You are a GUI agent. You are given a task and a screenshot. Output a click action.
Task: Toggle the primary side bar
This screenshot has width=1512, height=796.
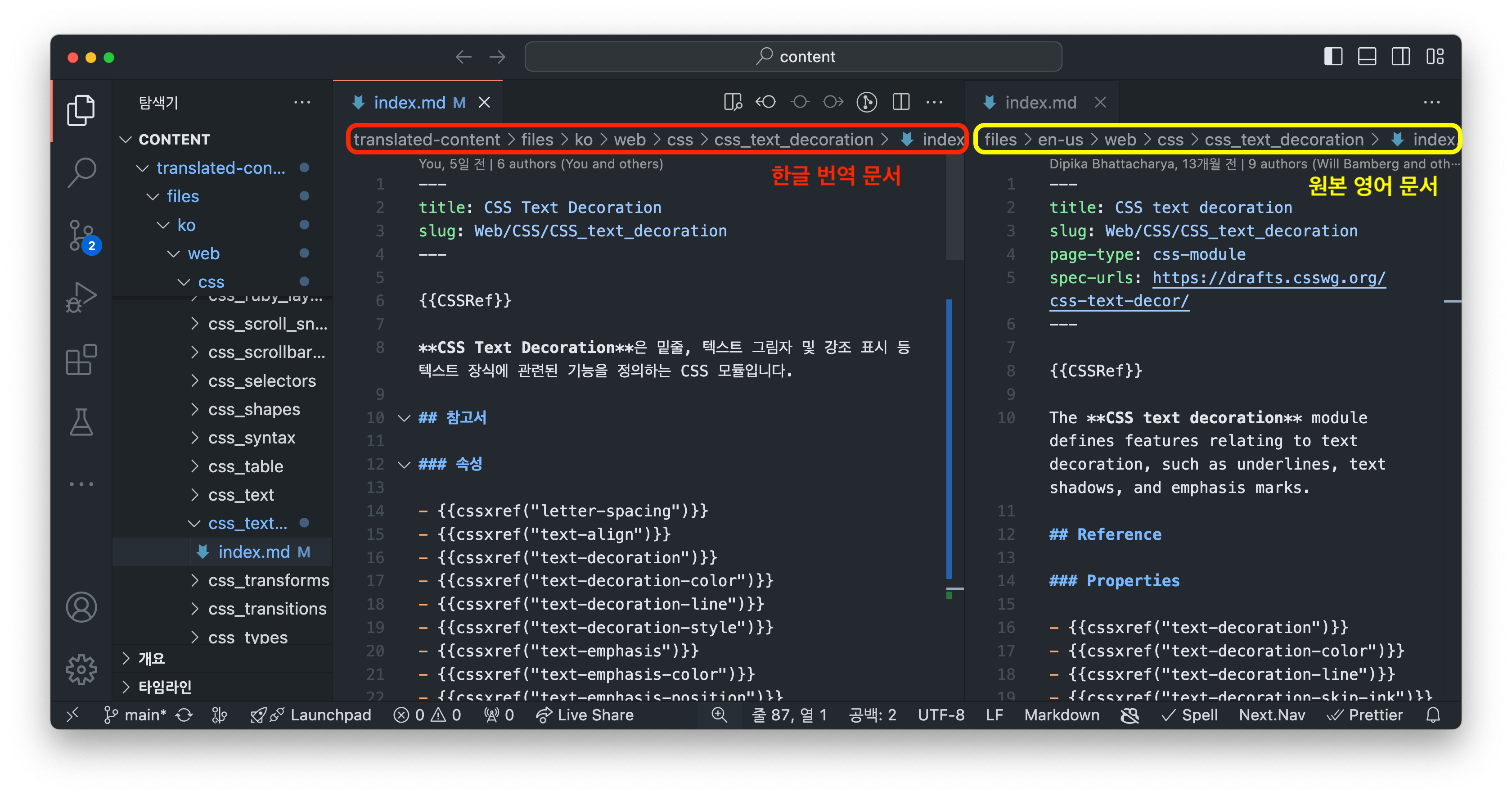(1333, 57)
